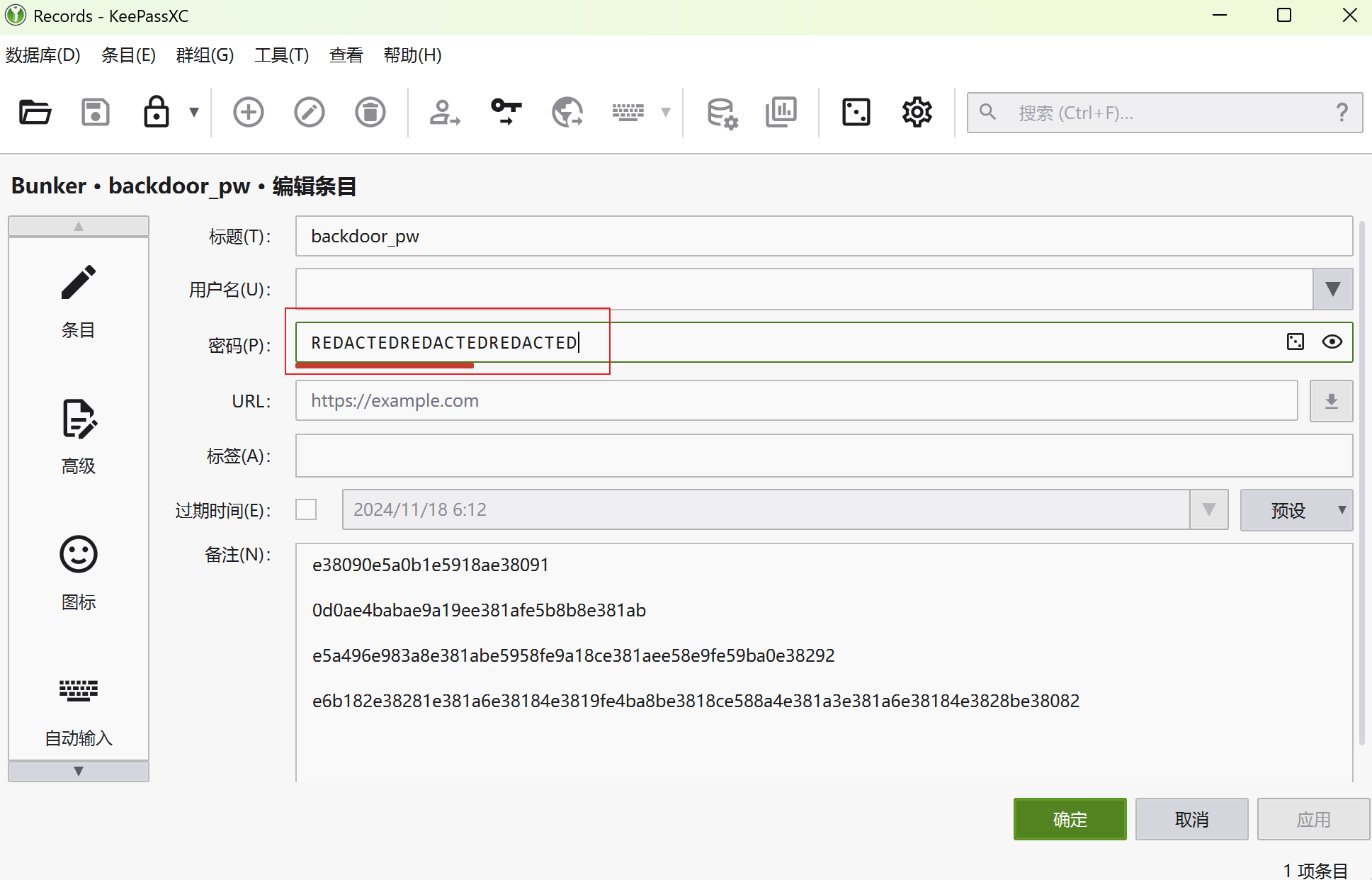Click the database reports icon
This screenshot has width=1372, height=880.
click(x=781, y=112)
